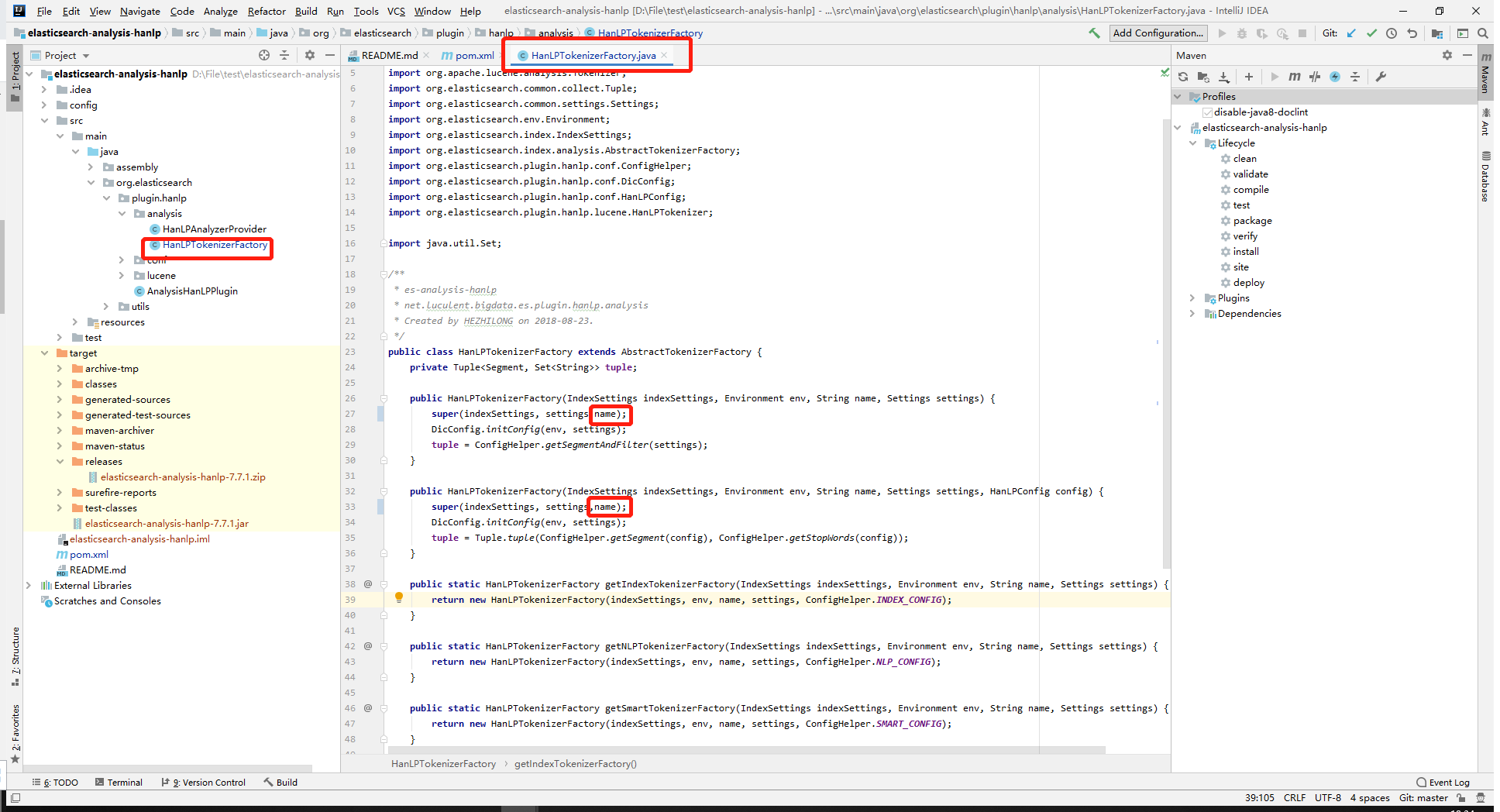Add a Maven project with the plus icon
This screenshot has height=812, width=1500.
(x=1249, y=77)
